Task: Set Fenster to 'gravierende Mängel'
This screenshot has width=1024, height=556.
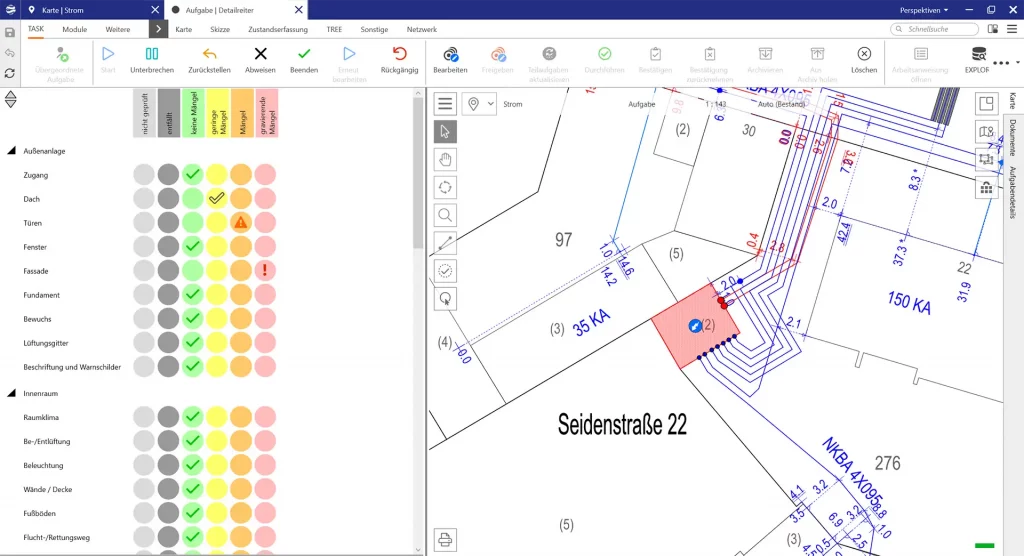Action: point(265,247)
